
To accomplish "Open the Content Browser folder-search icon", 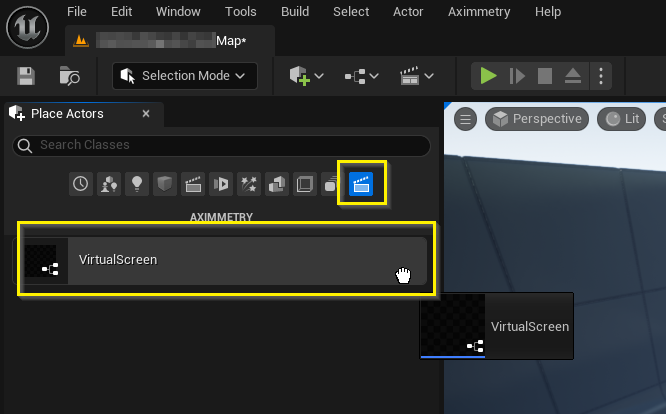I will [x=69, y=76].
